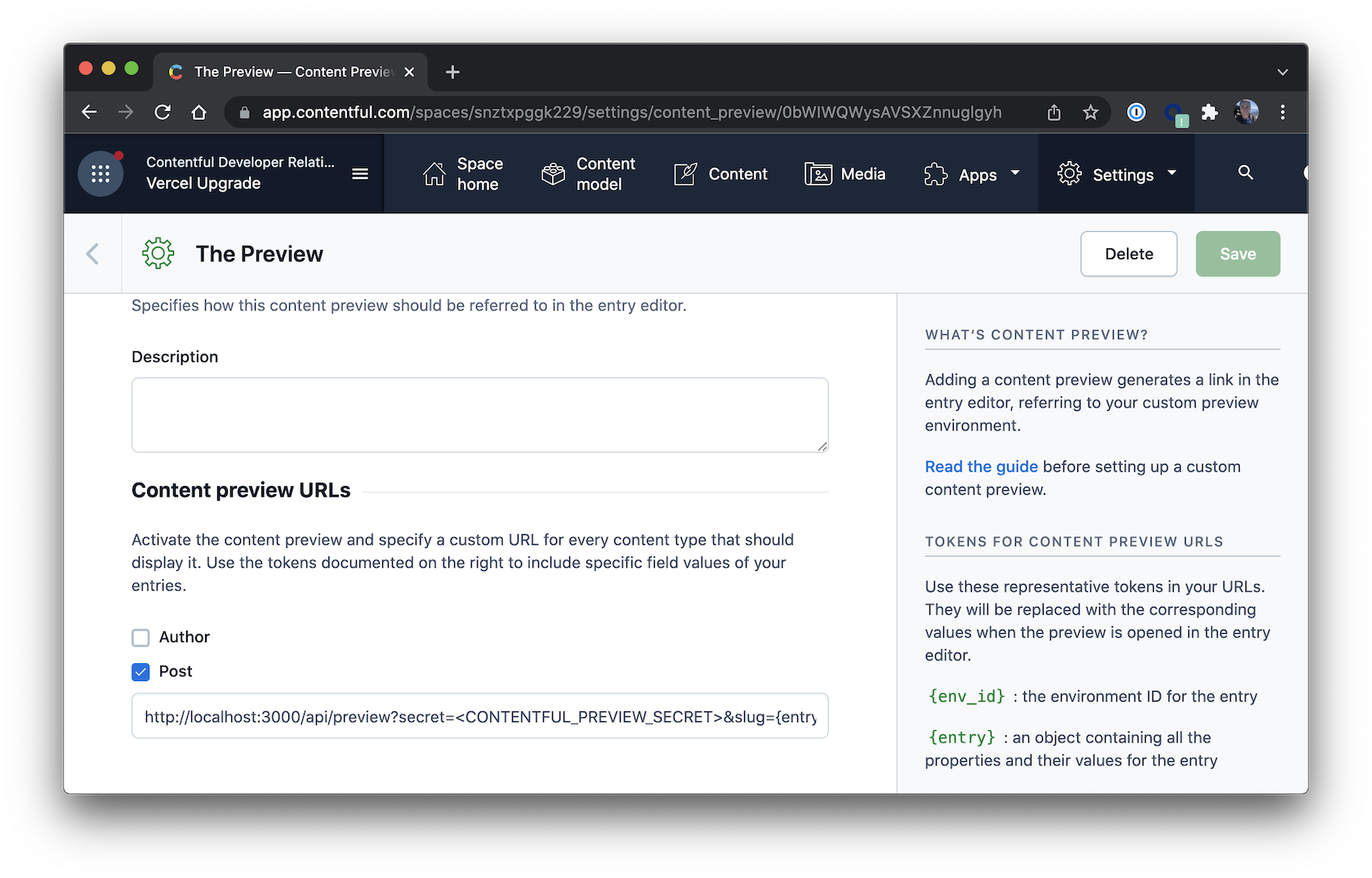Bookmark page using the star icon
This screenshot has width=1372, height=878.
[x=1090, y=113]
